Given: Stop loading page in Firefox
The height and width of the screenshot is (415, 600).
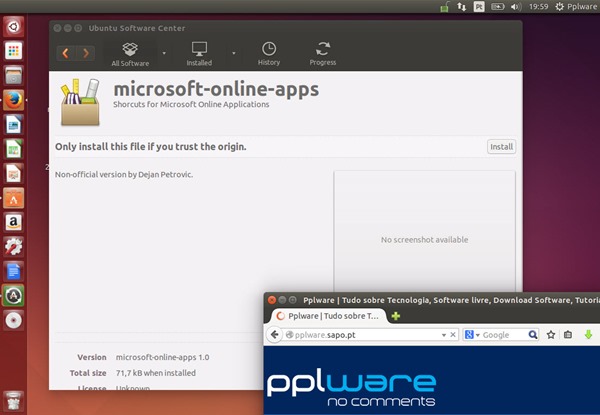Looking at the screenshot, I should [453, 335].
